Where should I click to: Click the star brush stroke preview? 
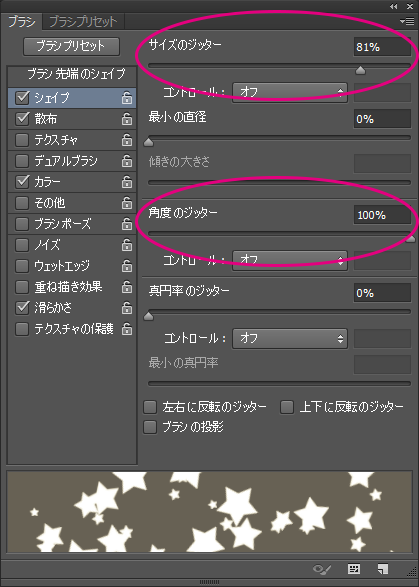tap(210, 512)
